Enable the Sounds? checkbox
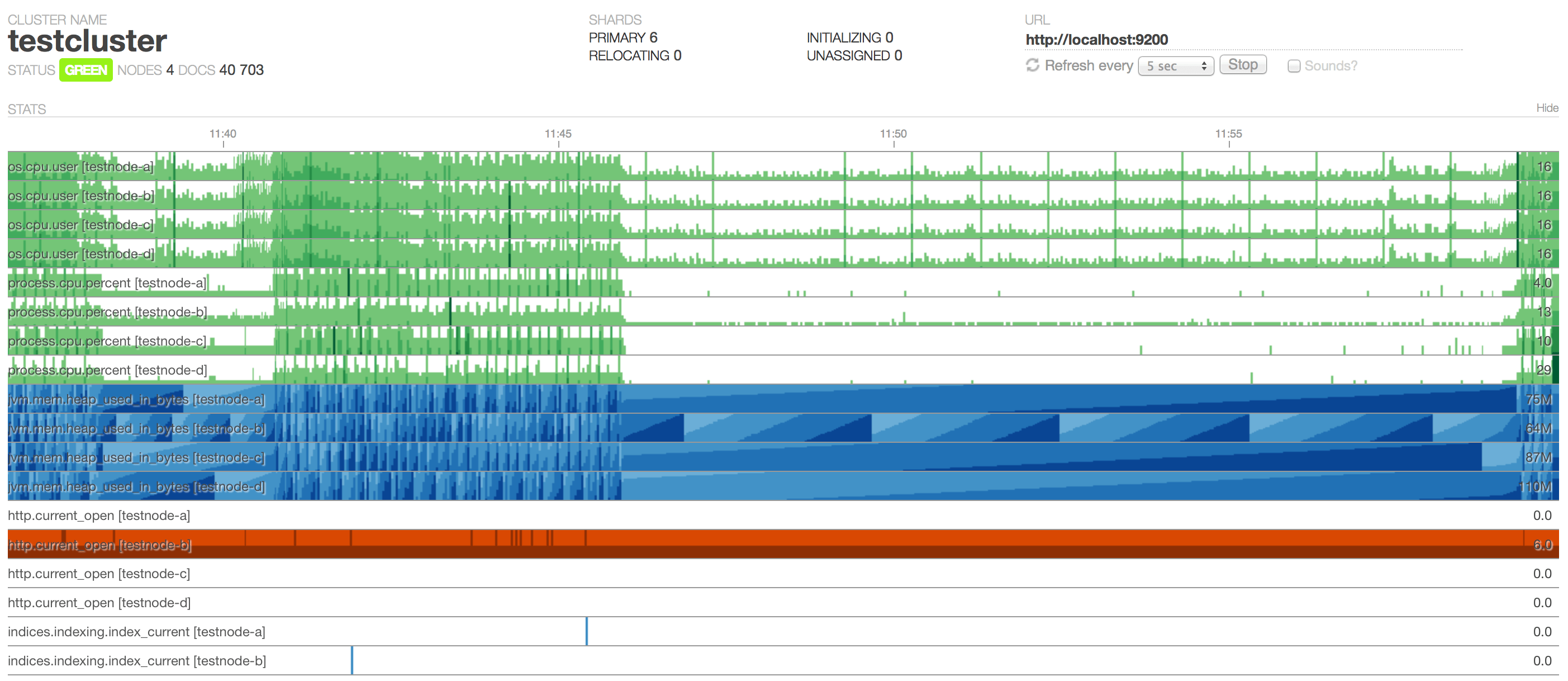This screenshot has height=681, width=1568. pyautogui.click(x=1294, y=66)
